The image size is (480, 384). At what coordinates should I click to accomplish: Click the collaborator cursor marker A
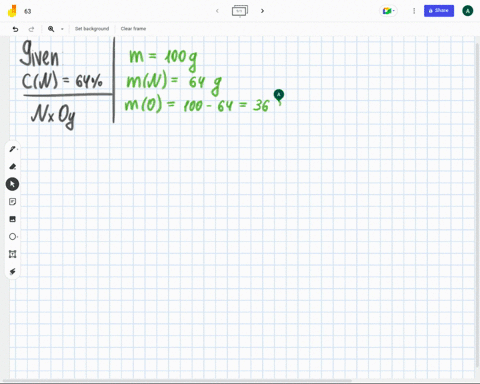click(279, 95)
